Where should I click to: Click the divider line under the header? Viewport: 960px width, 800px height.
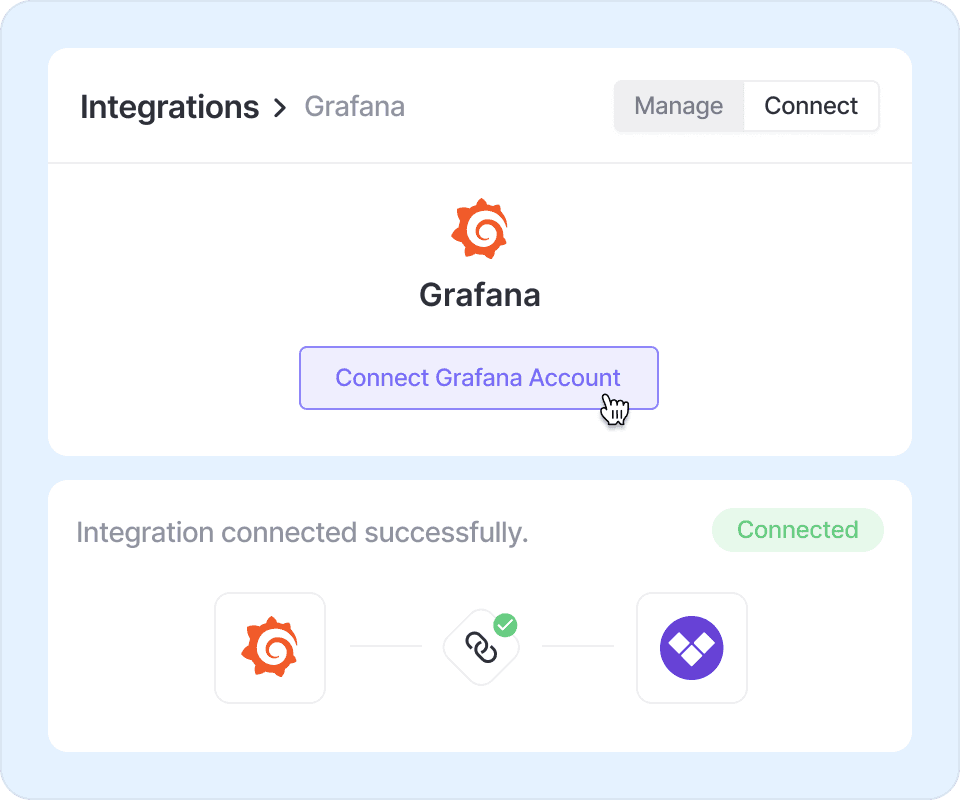click(x=479, y=163)
